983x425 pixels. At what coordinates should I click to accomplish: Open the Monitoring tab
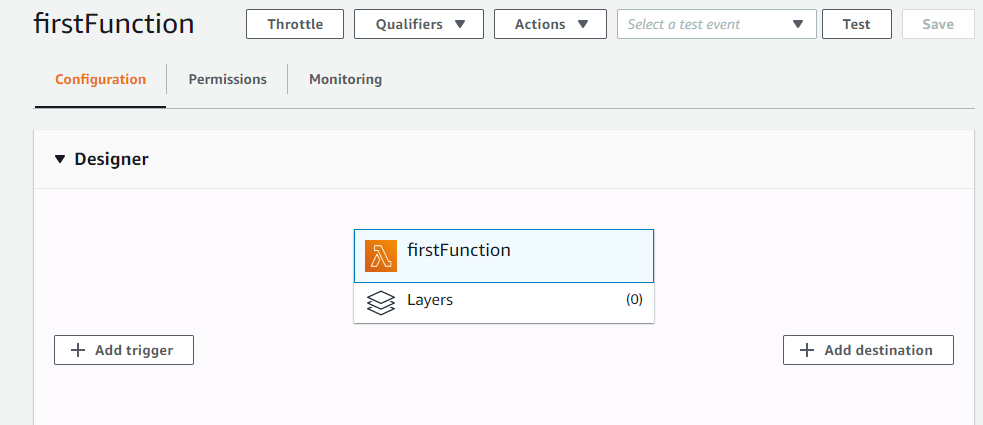tap(345, 79)
